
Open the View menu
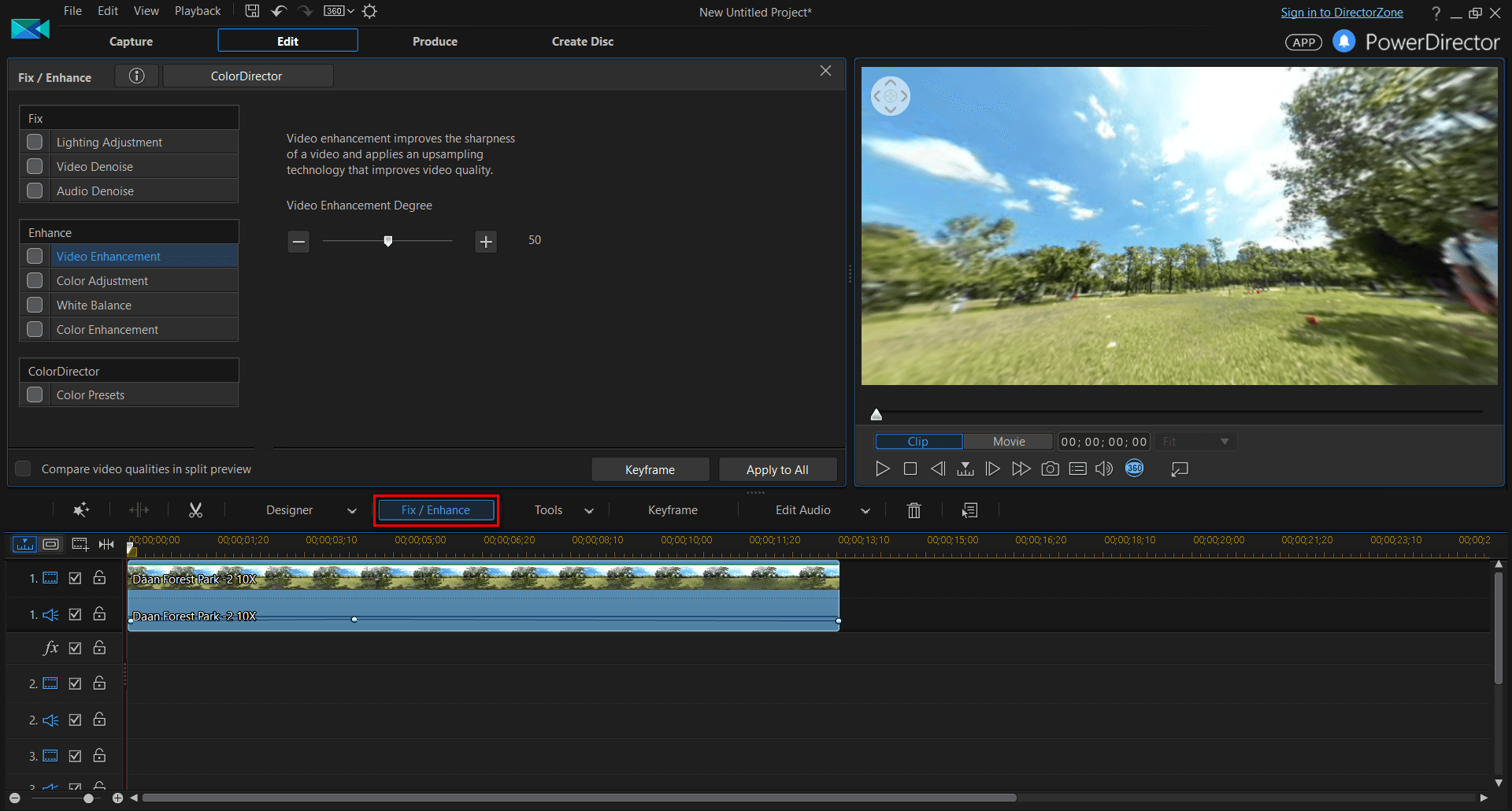point(146,11)
